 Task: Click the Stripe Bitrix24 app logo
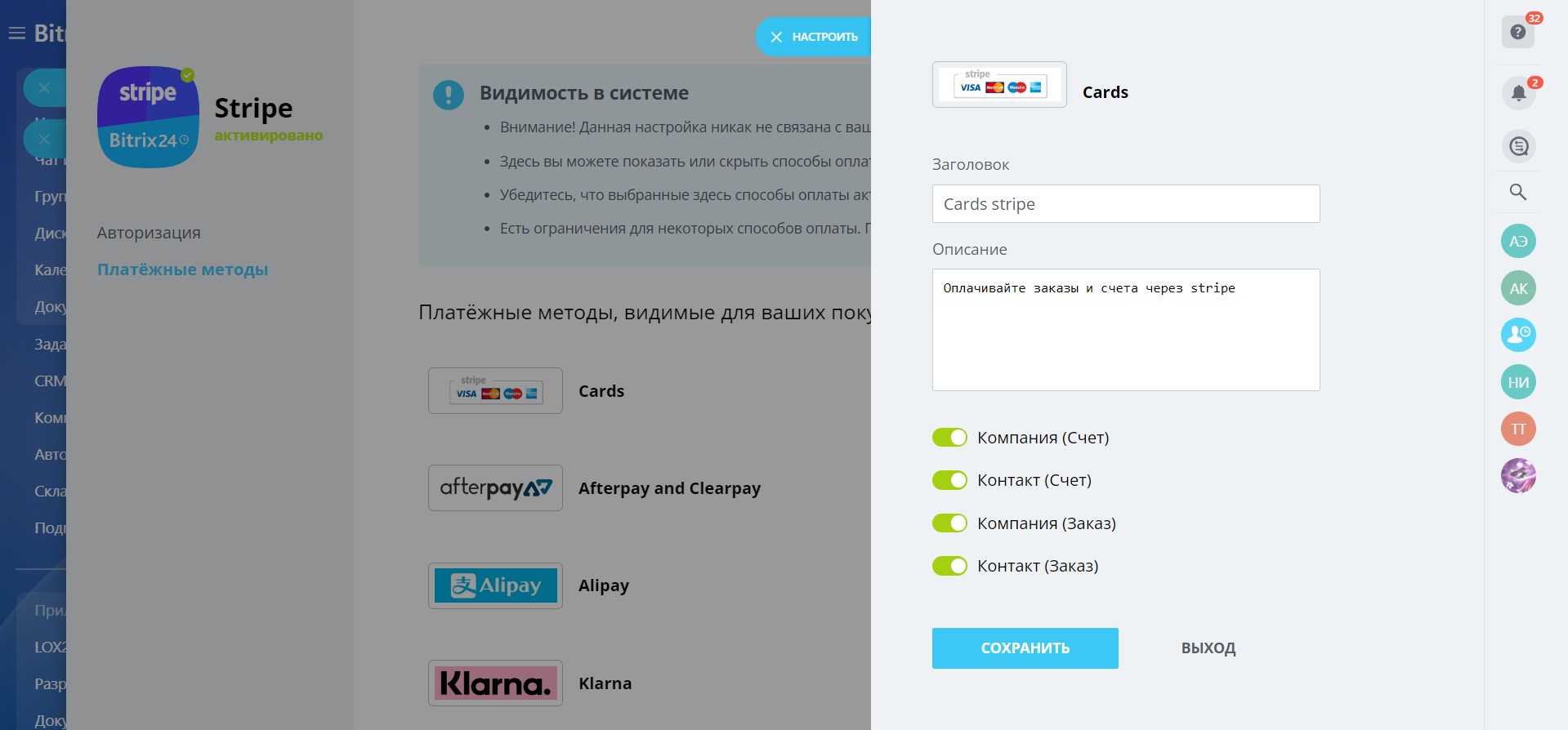(x=148, y=117)
